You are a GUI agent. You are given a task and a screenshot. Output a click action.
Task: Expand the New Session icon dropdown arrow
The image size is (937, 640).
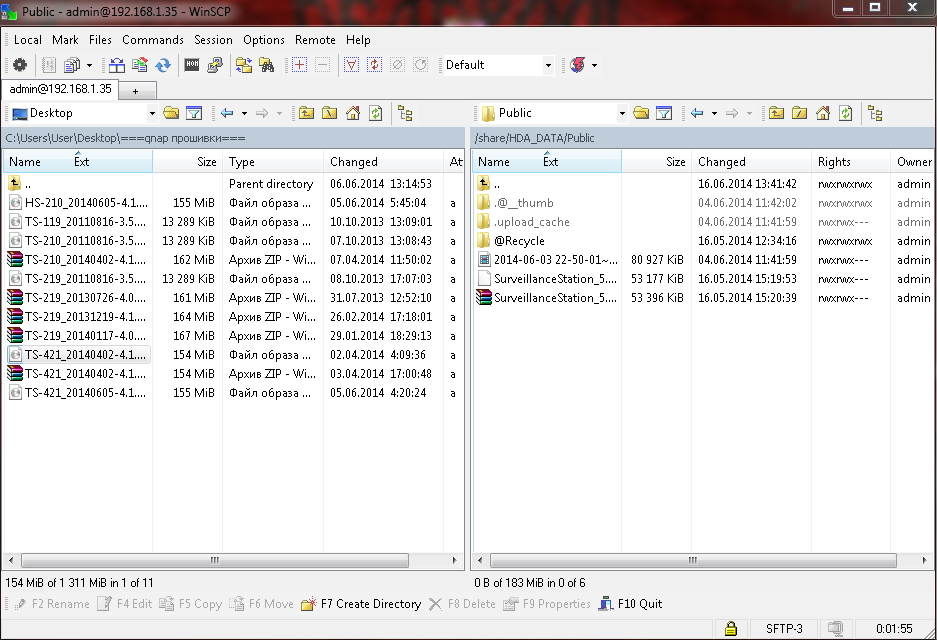[x=594, y=65]
